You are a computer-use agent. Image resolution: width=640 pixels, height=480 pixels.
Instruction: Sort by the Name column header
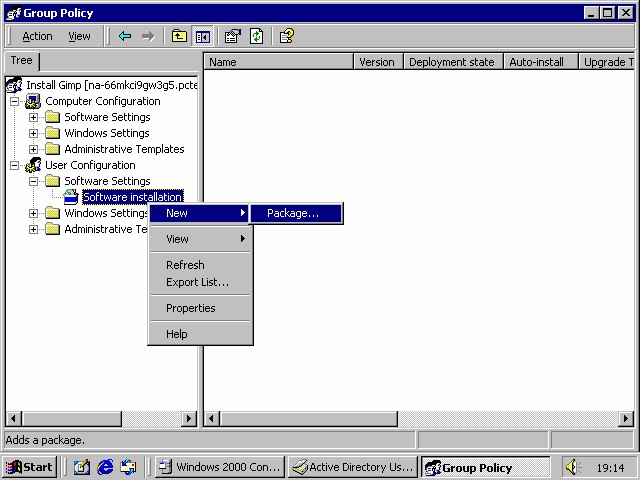(278, 62)
